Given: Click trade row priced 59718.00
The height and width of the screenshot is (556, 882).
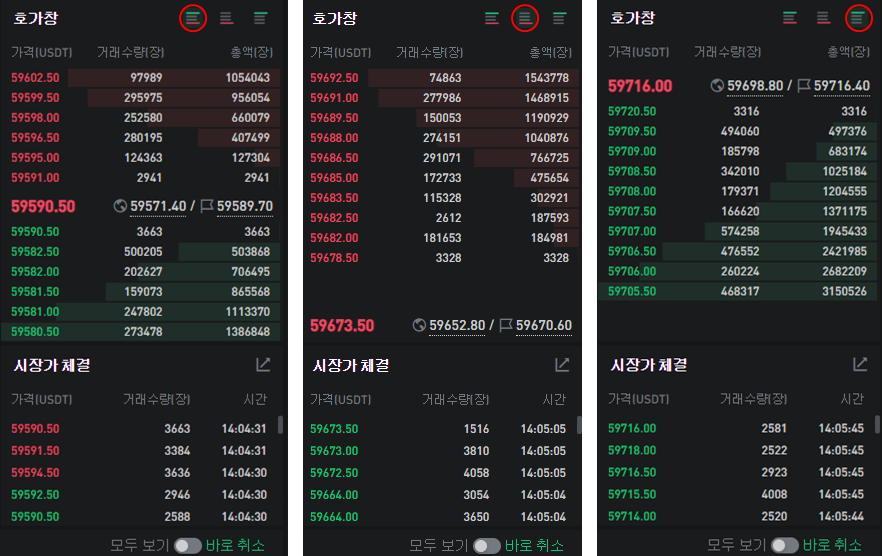Looking at the screenshot, I should click(736, 450).
